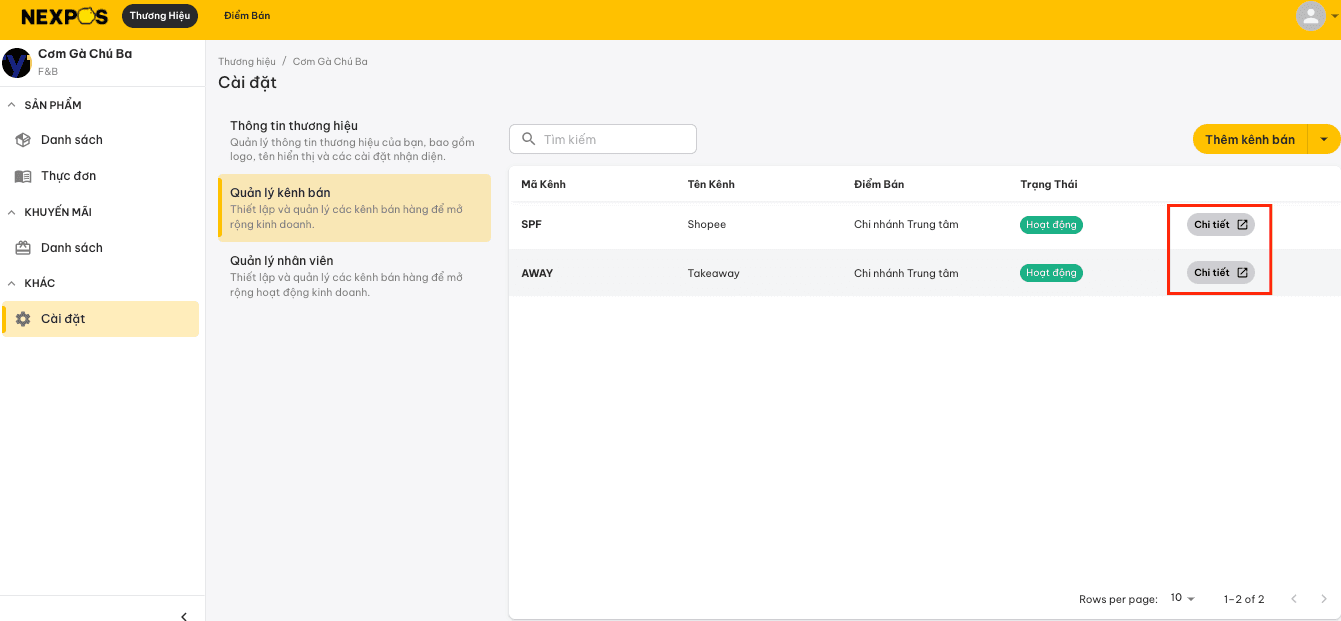1341x621 pixels.
Task: Click the 1–2 of 2 pagination text
Action: (1244, 599)
